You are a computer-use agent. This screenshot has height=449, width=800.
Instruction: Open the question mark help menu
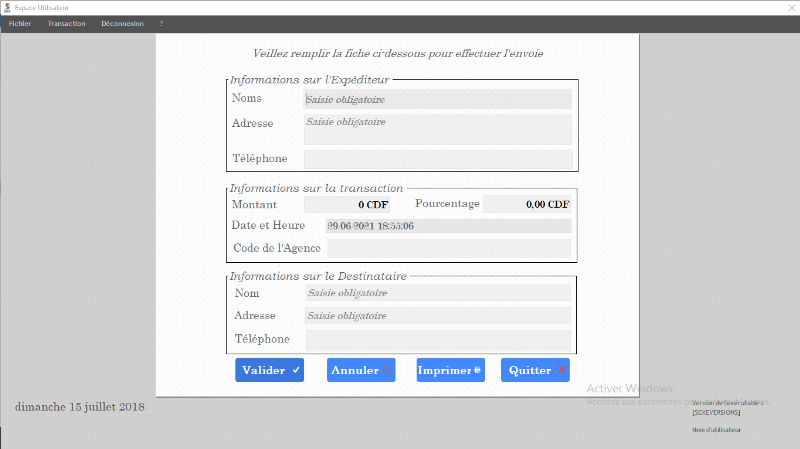[x=161, y=23]
